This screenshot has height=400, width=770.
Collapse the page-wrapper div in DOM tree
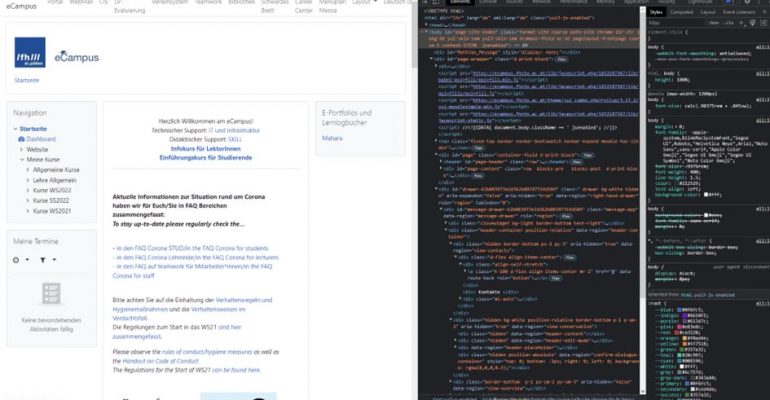432,59
